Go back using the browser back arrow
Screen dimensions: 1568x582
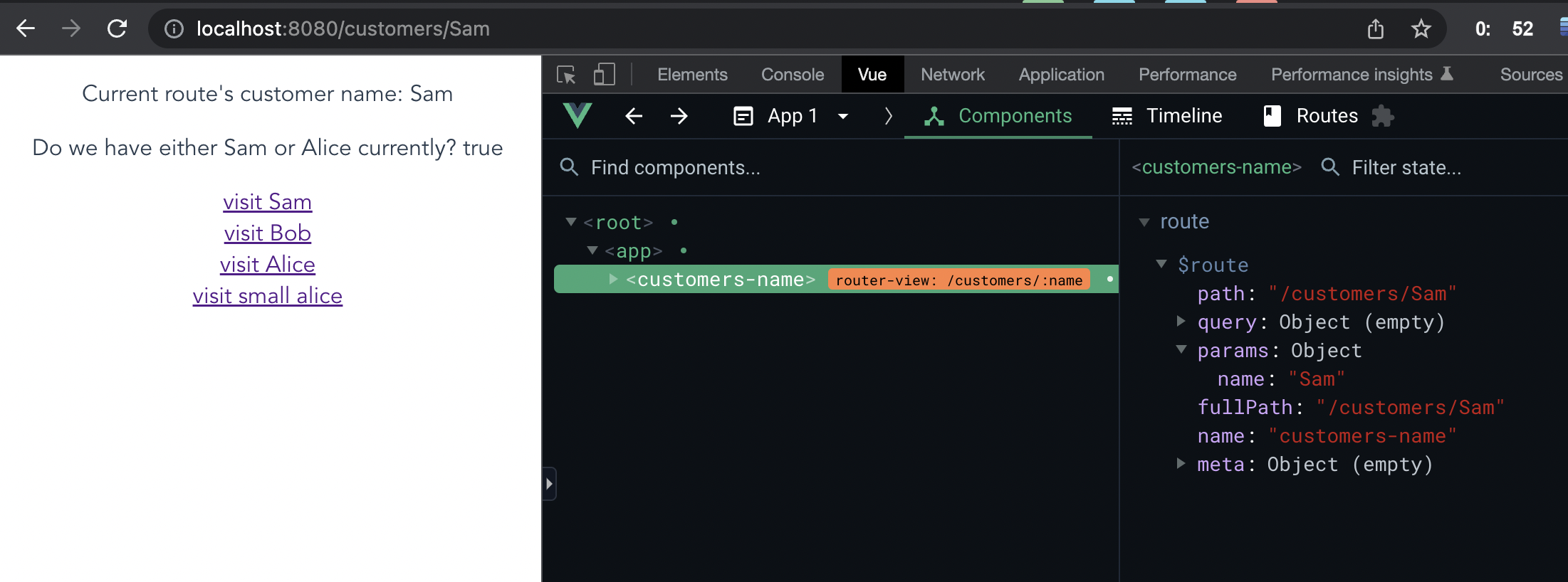point(26,28)
